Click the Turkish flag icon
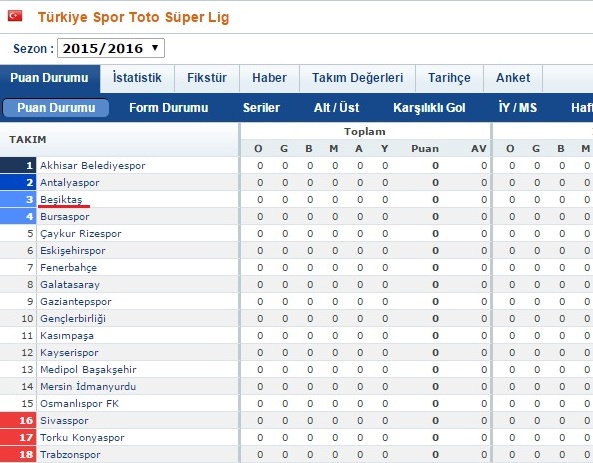 coord(15,16)
